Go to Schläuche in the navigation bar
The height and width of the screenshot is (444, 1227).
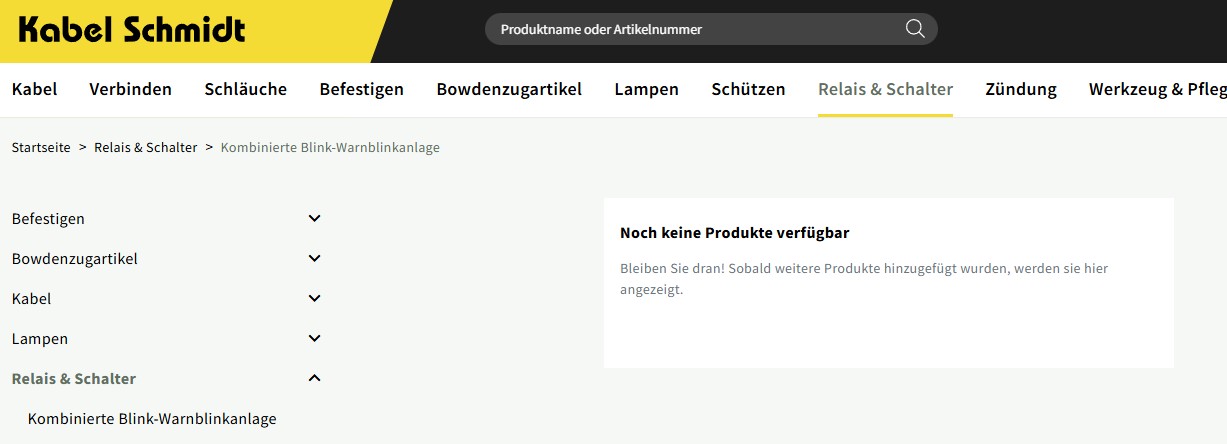[x=245, y=89]
